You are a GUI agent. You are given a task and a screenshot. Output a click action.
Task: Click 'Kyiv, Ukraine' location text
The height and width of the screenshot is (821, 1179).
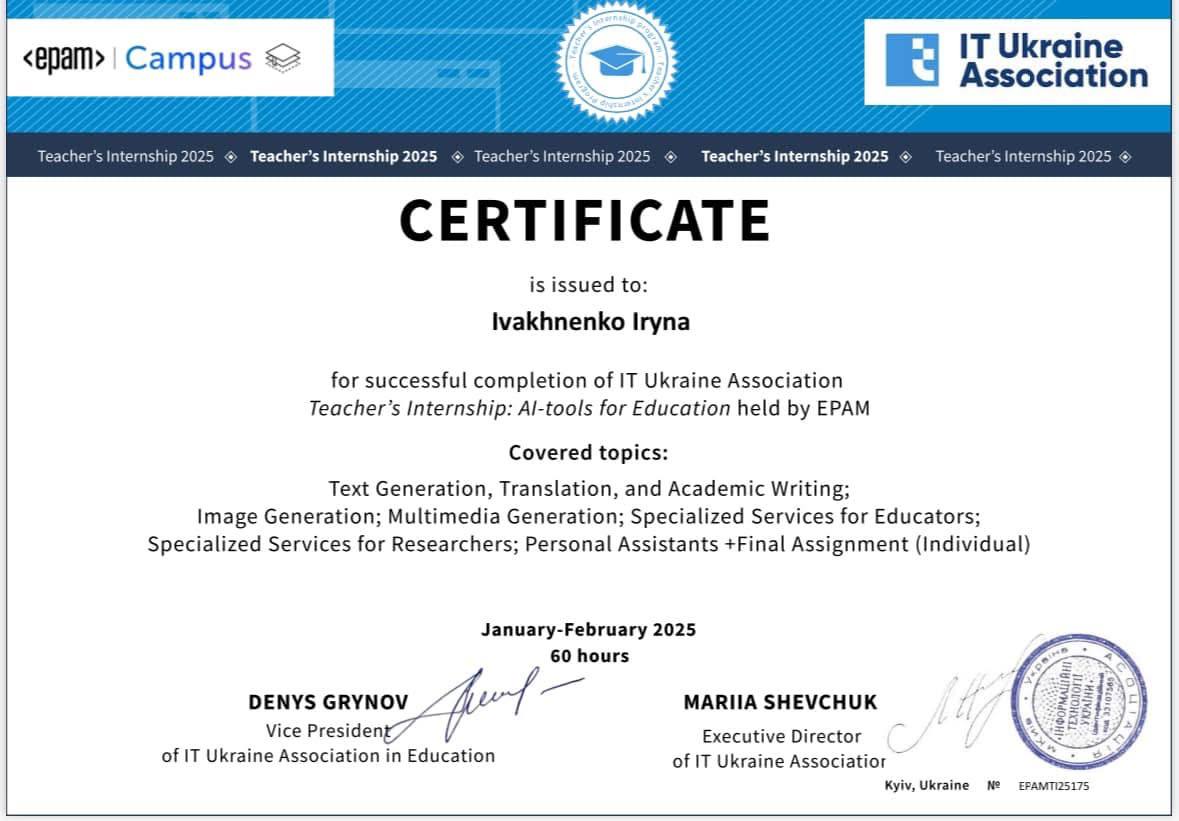(x=926, y=785)
